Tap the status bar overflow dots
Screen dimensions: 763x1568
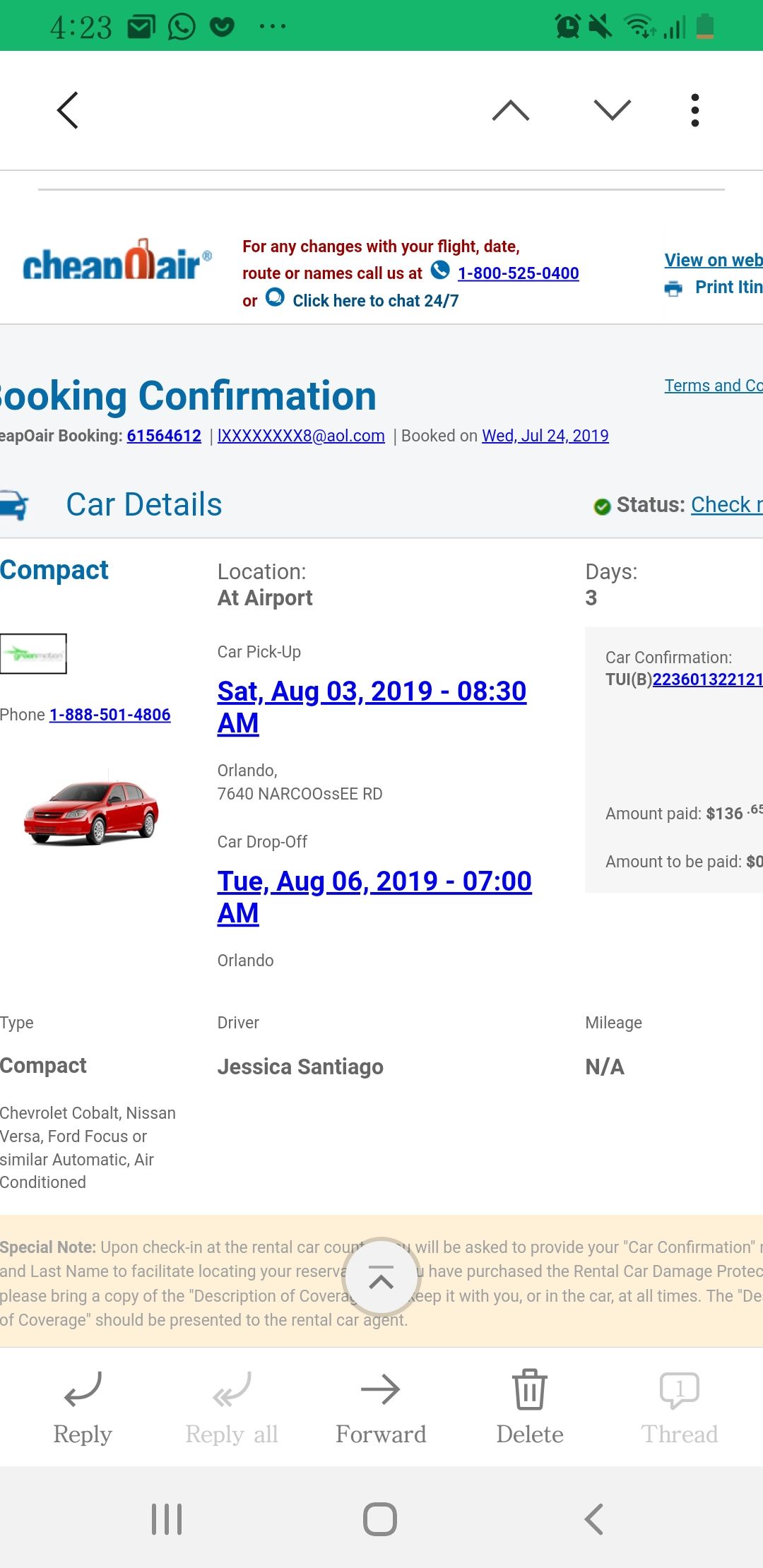point(273,27)
